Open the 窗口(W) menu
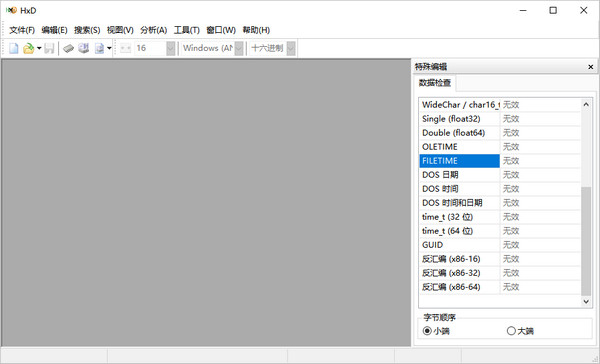 [221, 30]
